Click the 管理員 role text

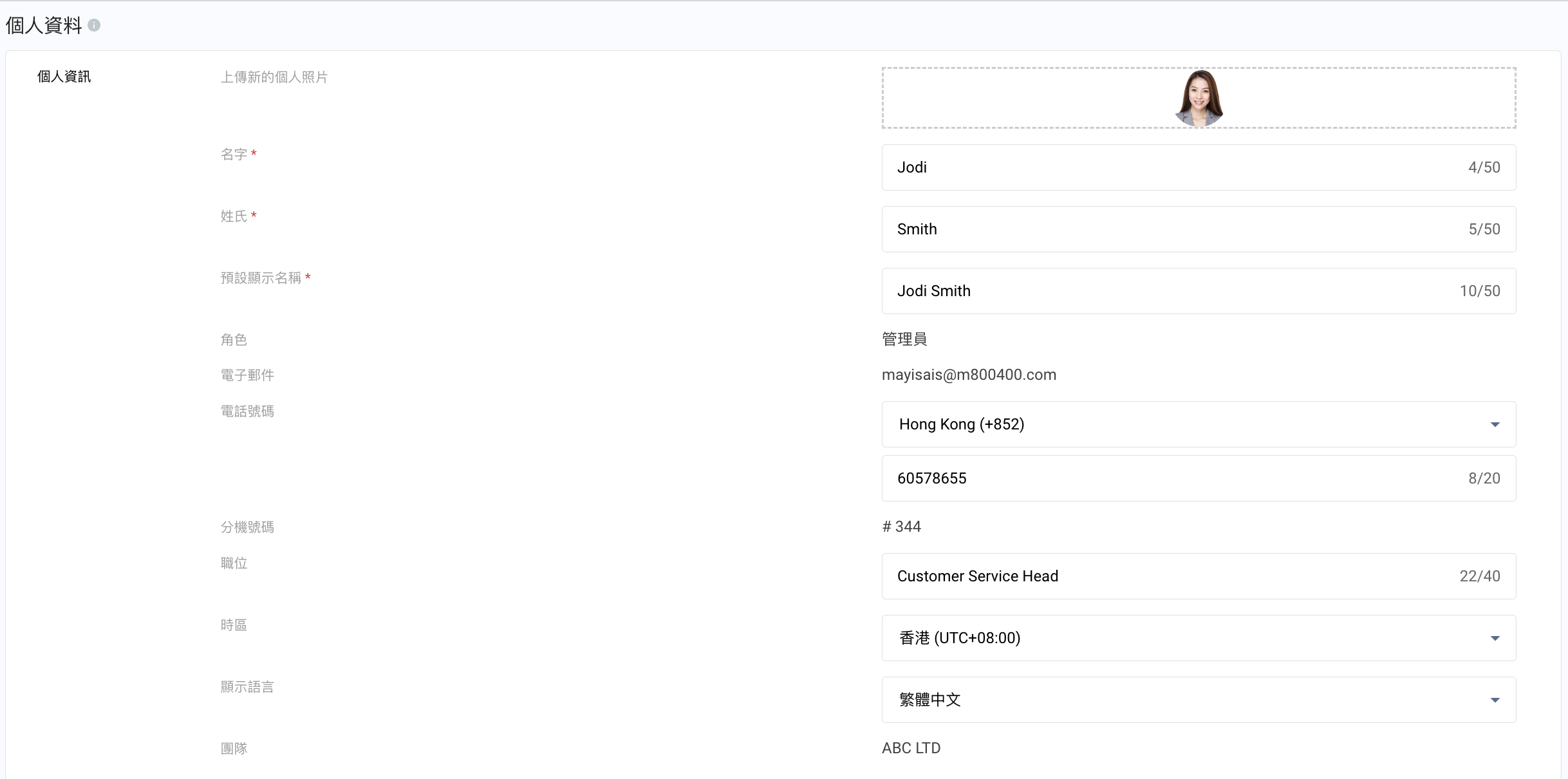pos(904,339)
